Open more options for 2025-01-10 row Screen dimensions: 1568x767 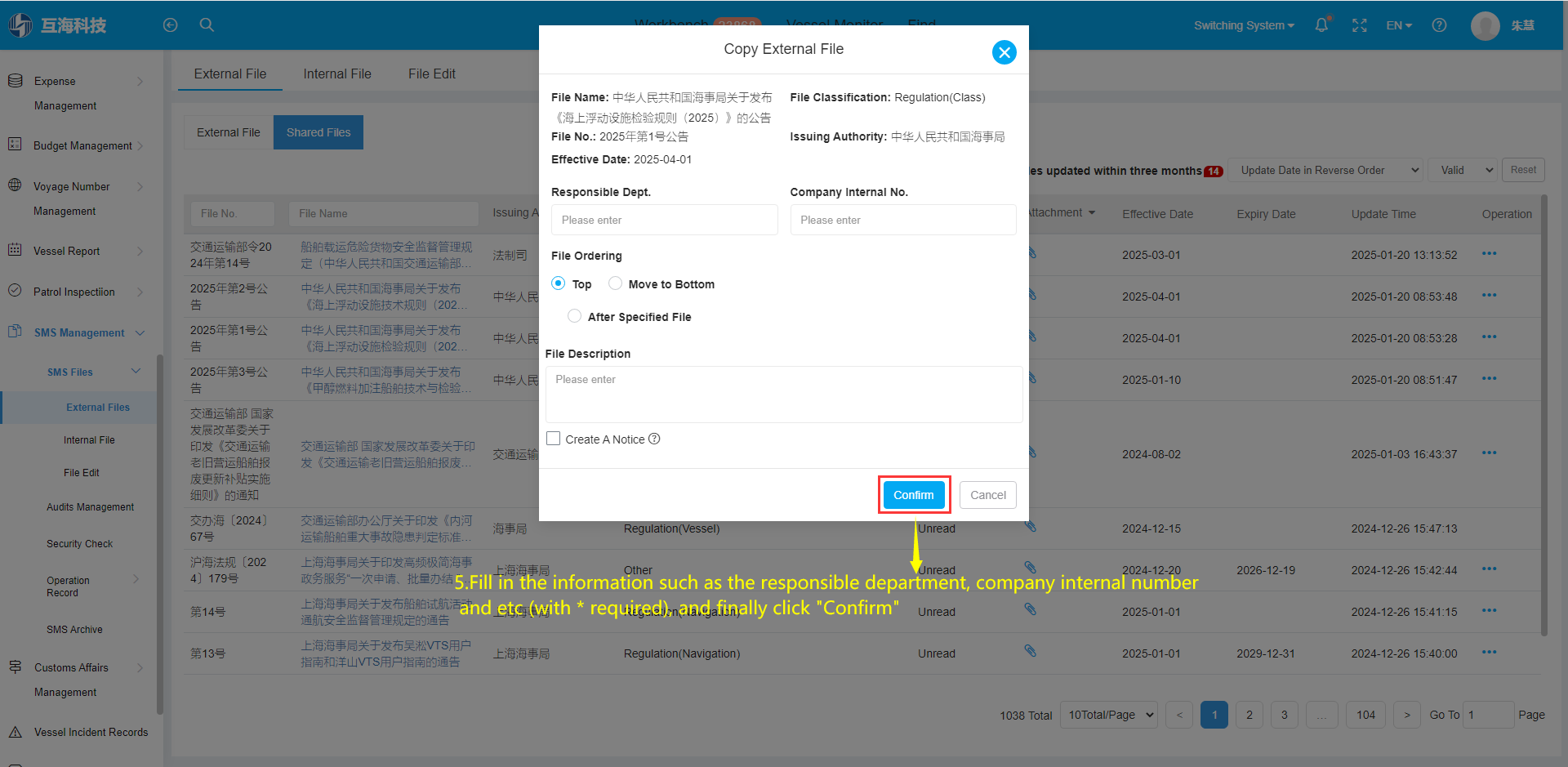click(x=1490, y=379)
